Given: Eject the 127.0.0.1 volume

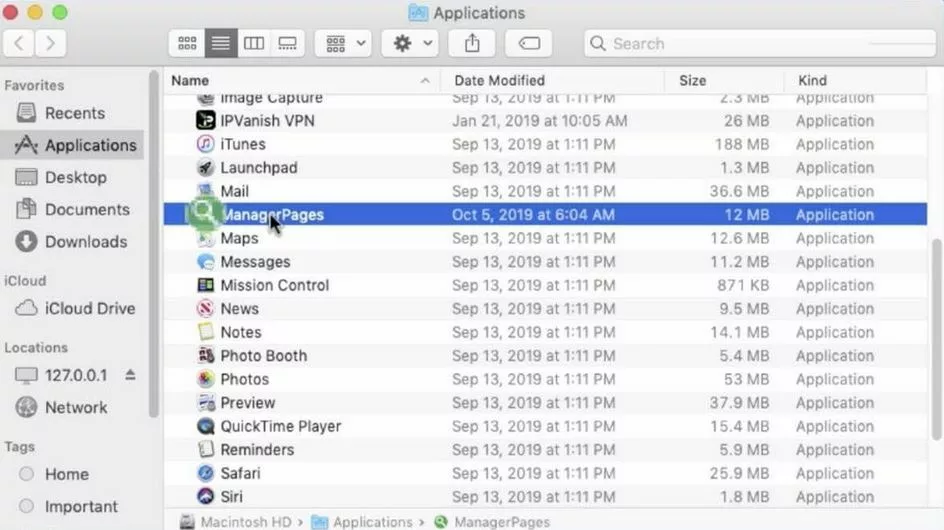Looking at the screenshot, I should click(x=130, y=375).
